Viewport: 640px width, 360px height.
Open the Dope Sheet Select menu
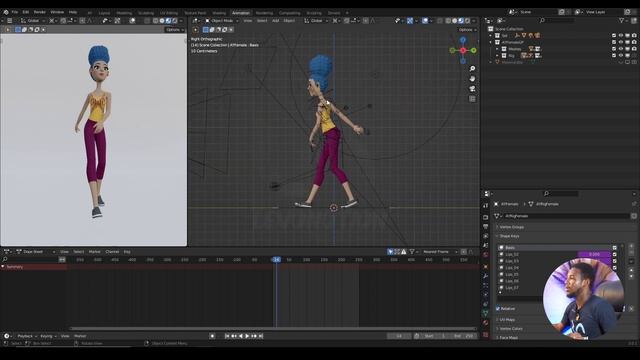(78, 252)
